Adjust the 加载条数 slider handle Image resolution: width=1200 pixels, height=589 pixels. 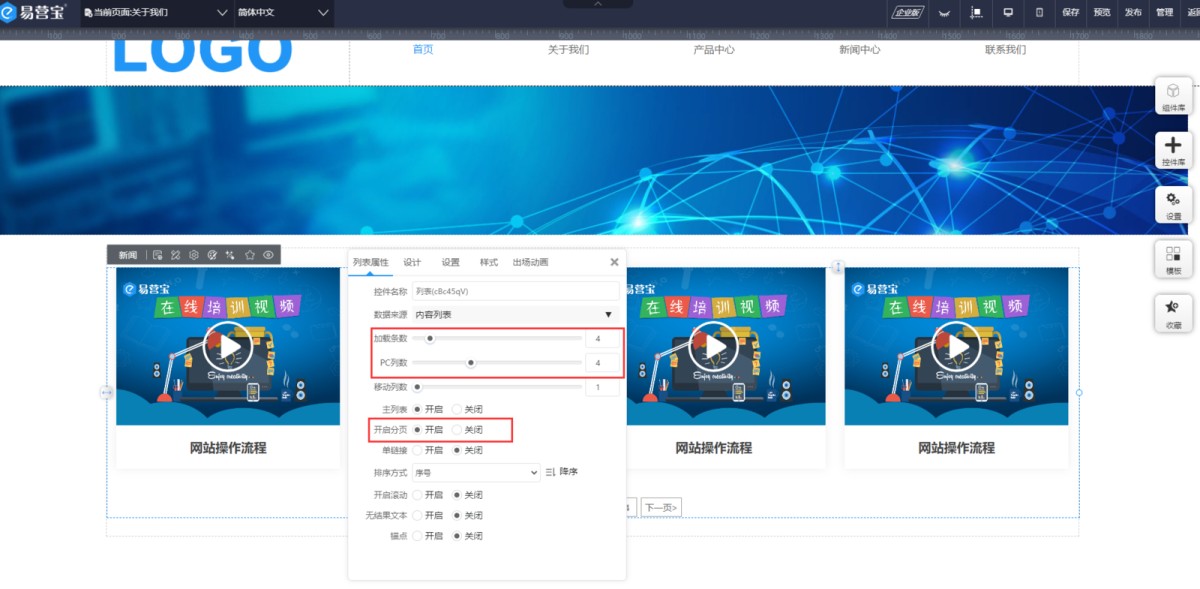pyautogui.click(x=430, y=338)
